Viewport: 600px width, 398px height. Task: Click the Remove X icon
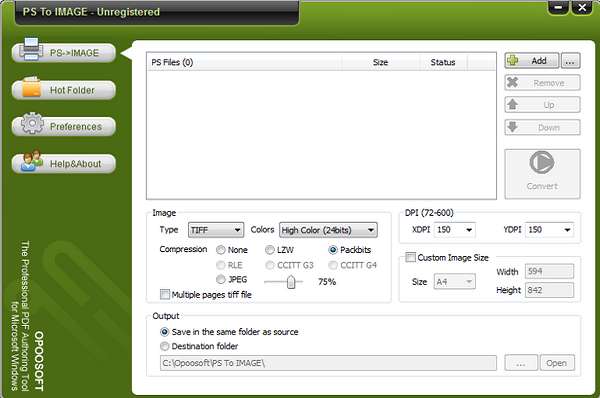512,82
